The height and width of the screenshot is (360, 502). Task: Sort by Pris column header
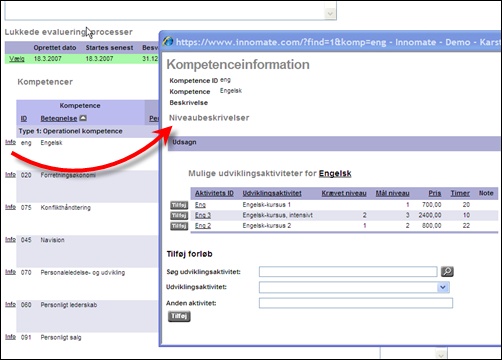tap(435, 193)
